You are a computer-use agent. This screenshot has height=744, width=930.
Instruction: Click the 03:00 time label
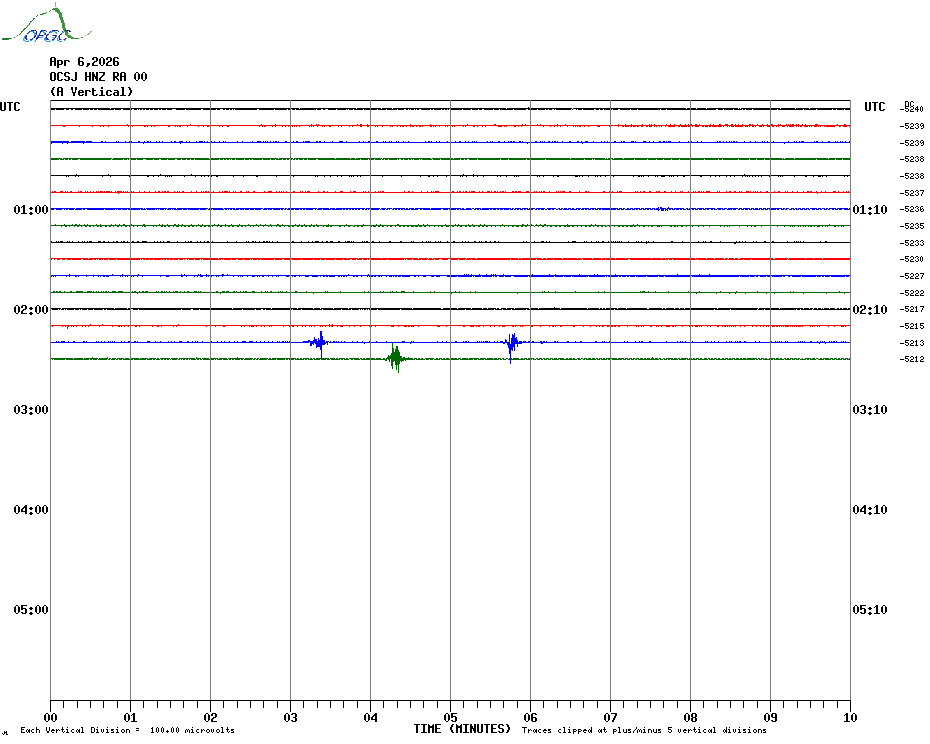(x=31, y=410)
